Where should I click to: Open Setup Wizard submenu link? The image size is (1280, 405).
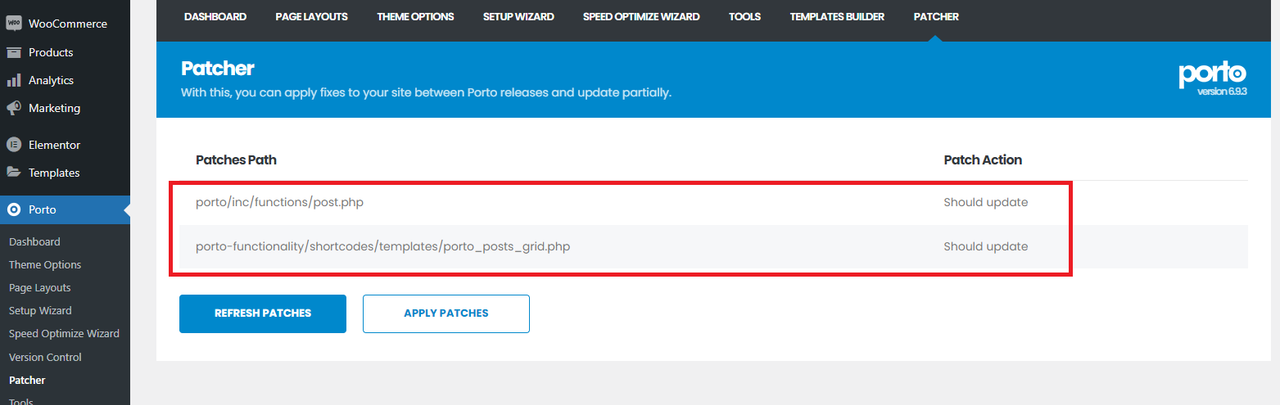[x=40, y=311]
